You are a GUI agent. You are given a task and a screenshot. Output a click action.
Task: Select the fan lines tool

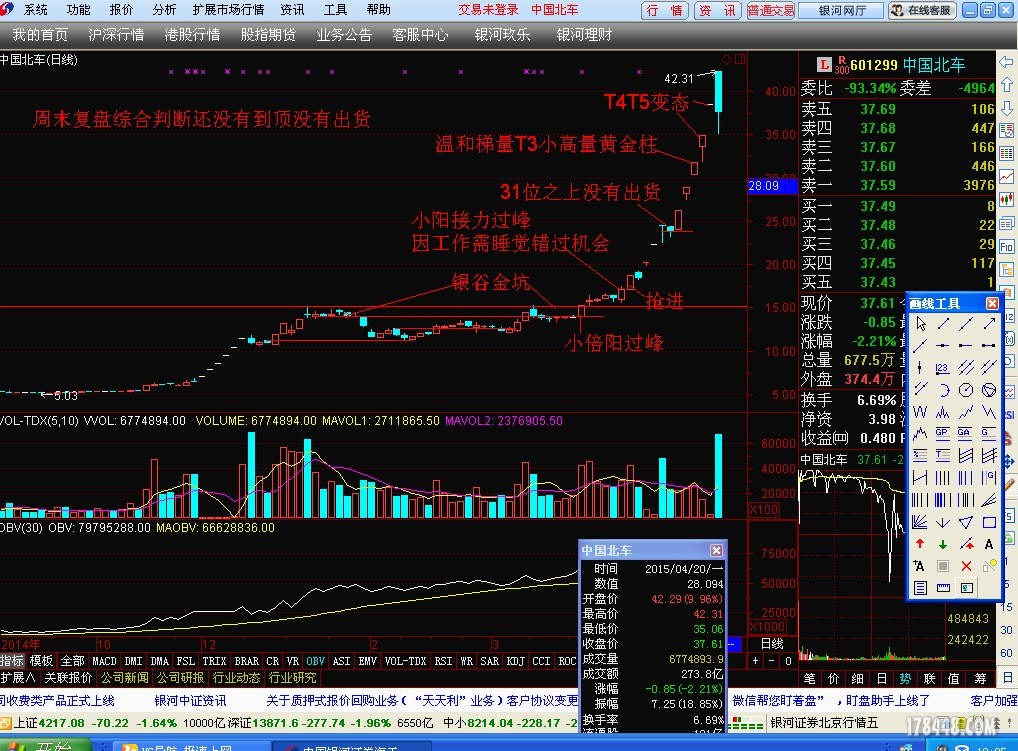pos(920,522)
